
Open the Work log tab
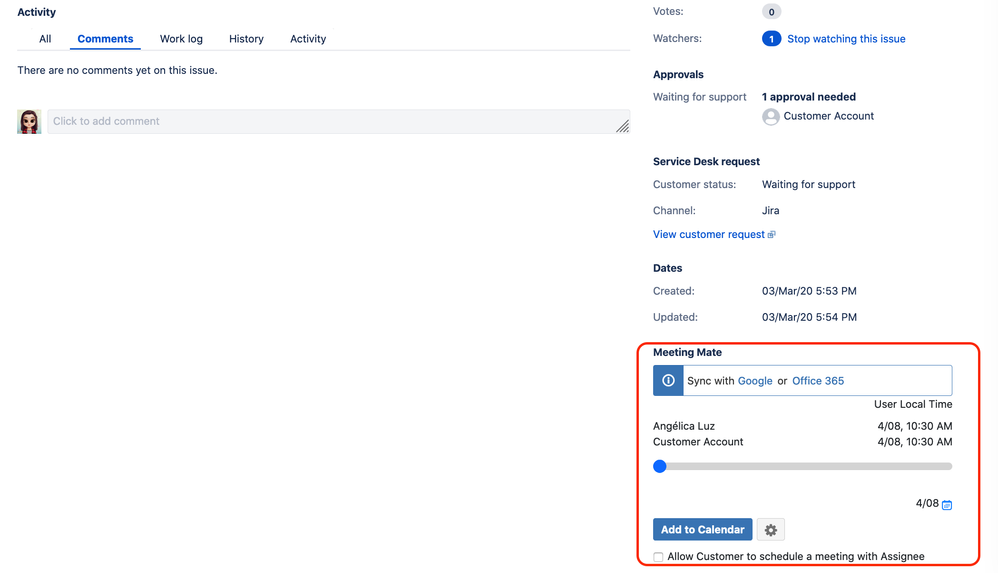coord(181,39)
